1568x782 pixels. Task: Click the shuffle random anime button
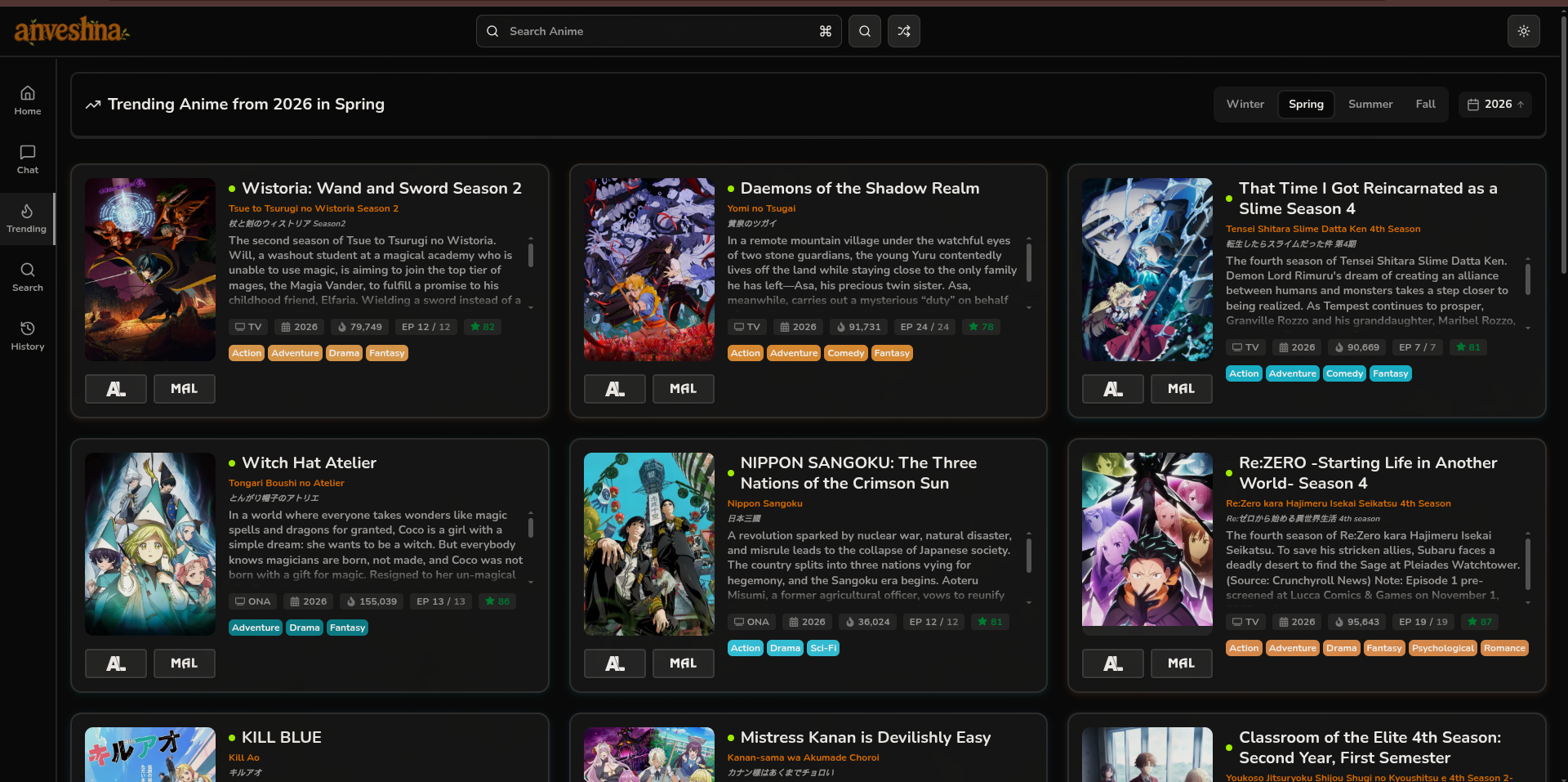(903, 31)
